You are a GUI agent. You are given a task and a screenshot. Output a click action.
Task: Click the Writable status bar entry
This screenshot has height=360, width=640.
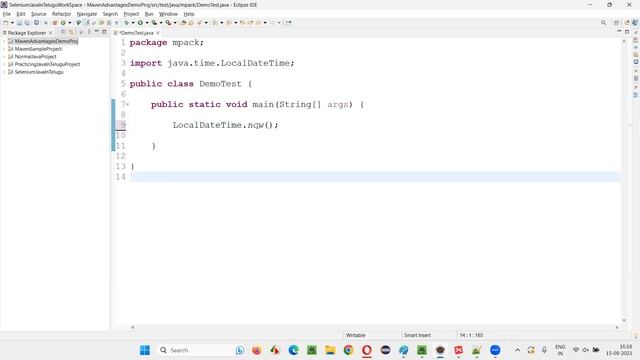[356, 335]
